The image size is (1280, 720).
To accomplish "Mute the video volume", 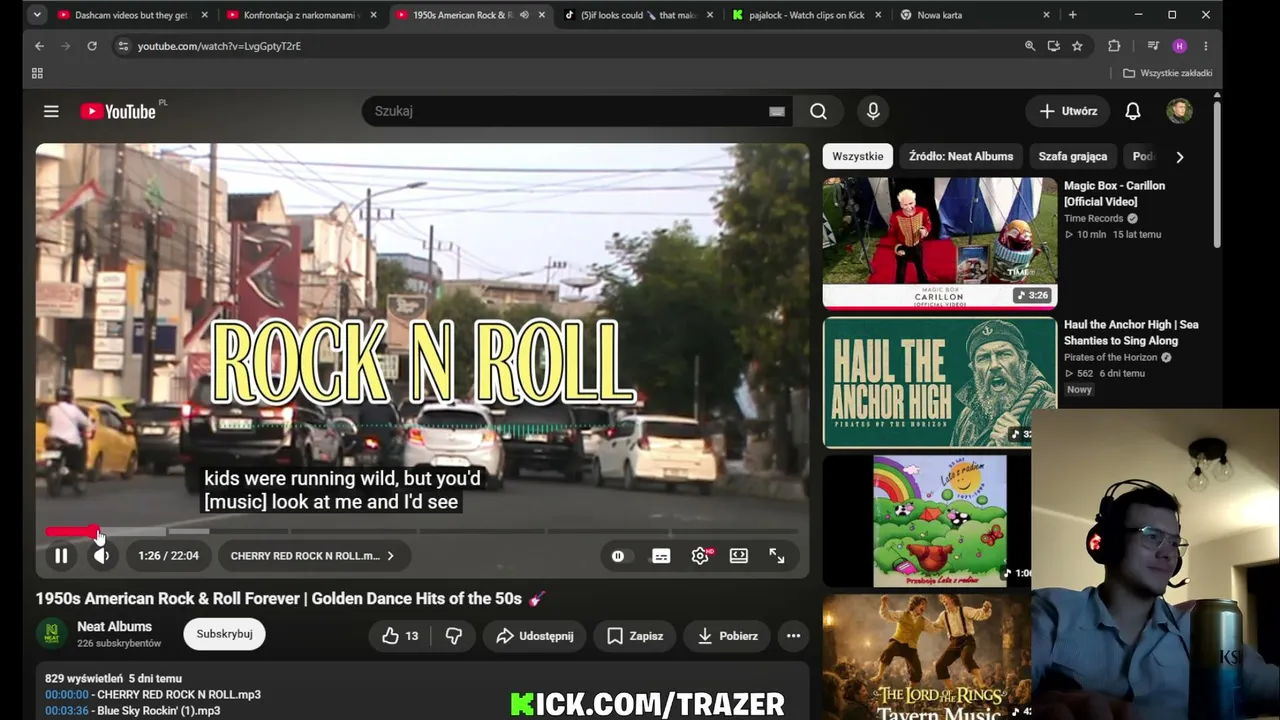I will pos(101,556).
